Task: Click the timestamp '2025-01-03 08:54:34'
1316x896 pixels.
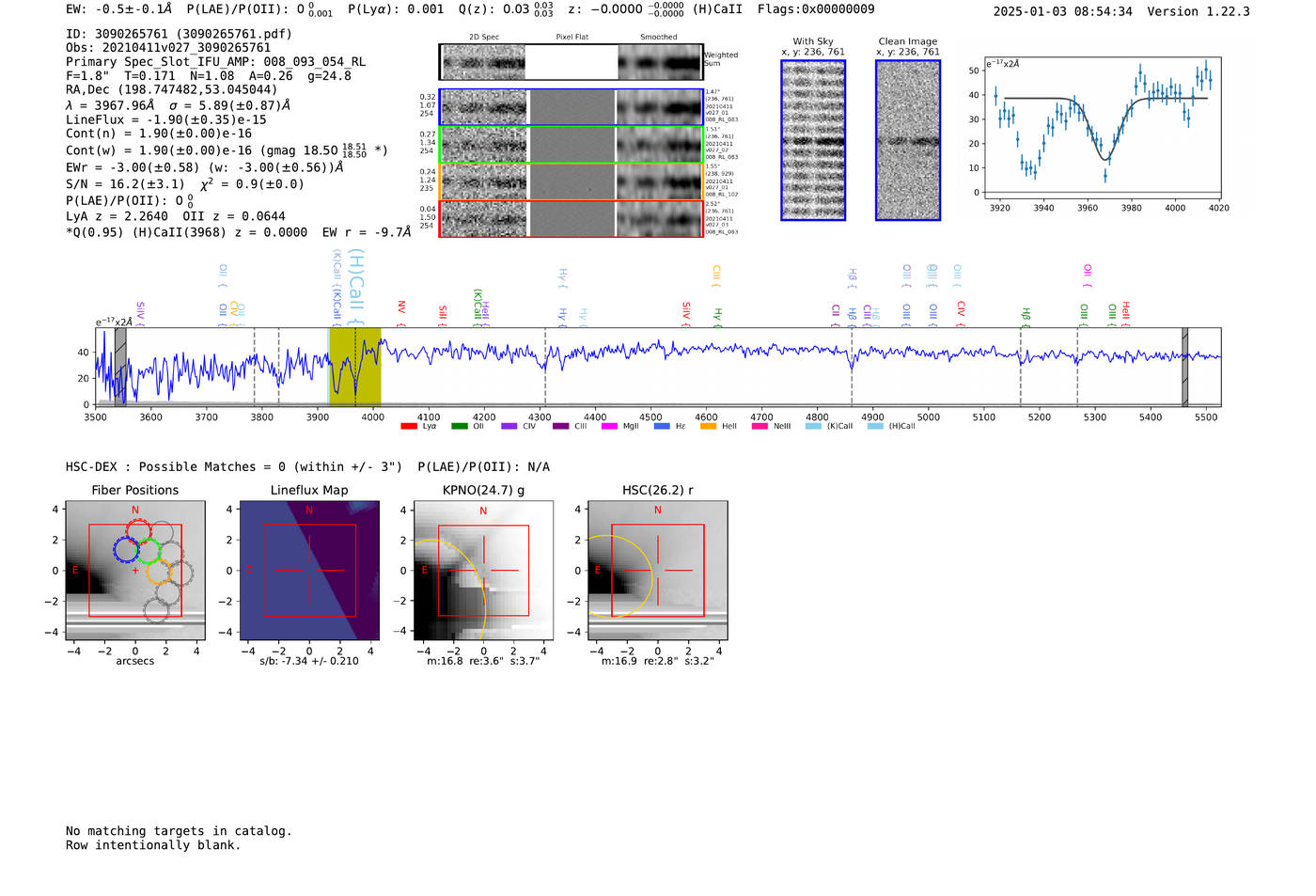Action: 1063,11
